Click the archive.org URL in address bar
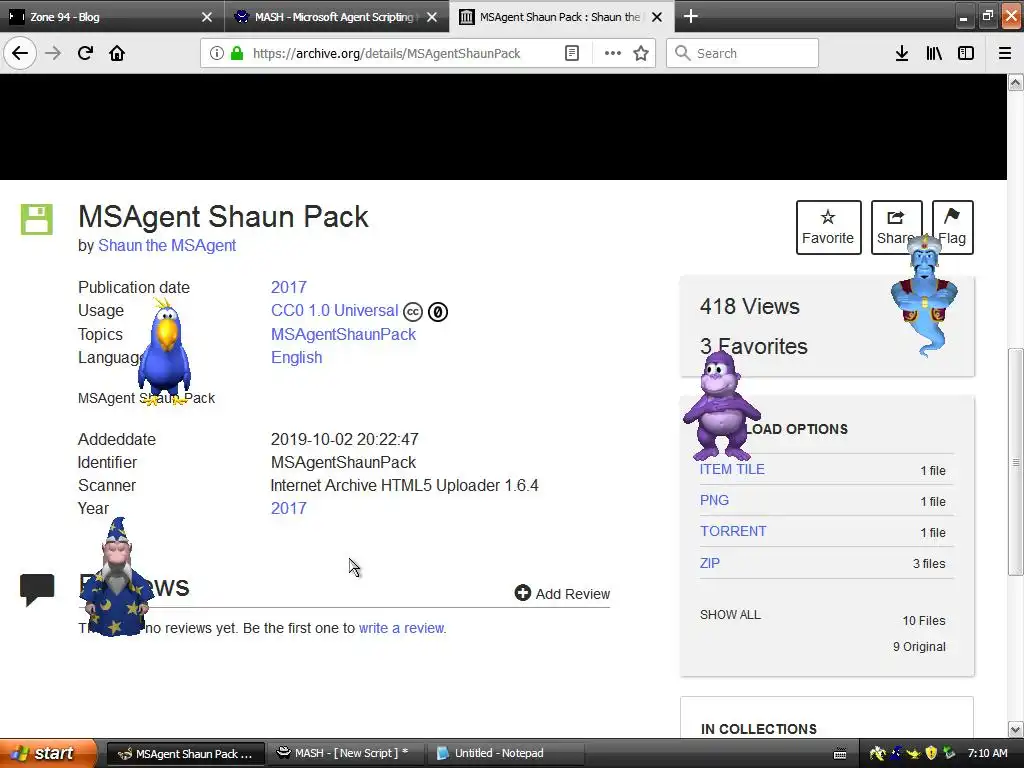Viewport: 1024px width, 768px height. pyautogui.click(x=387, y=54)
